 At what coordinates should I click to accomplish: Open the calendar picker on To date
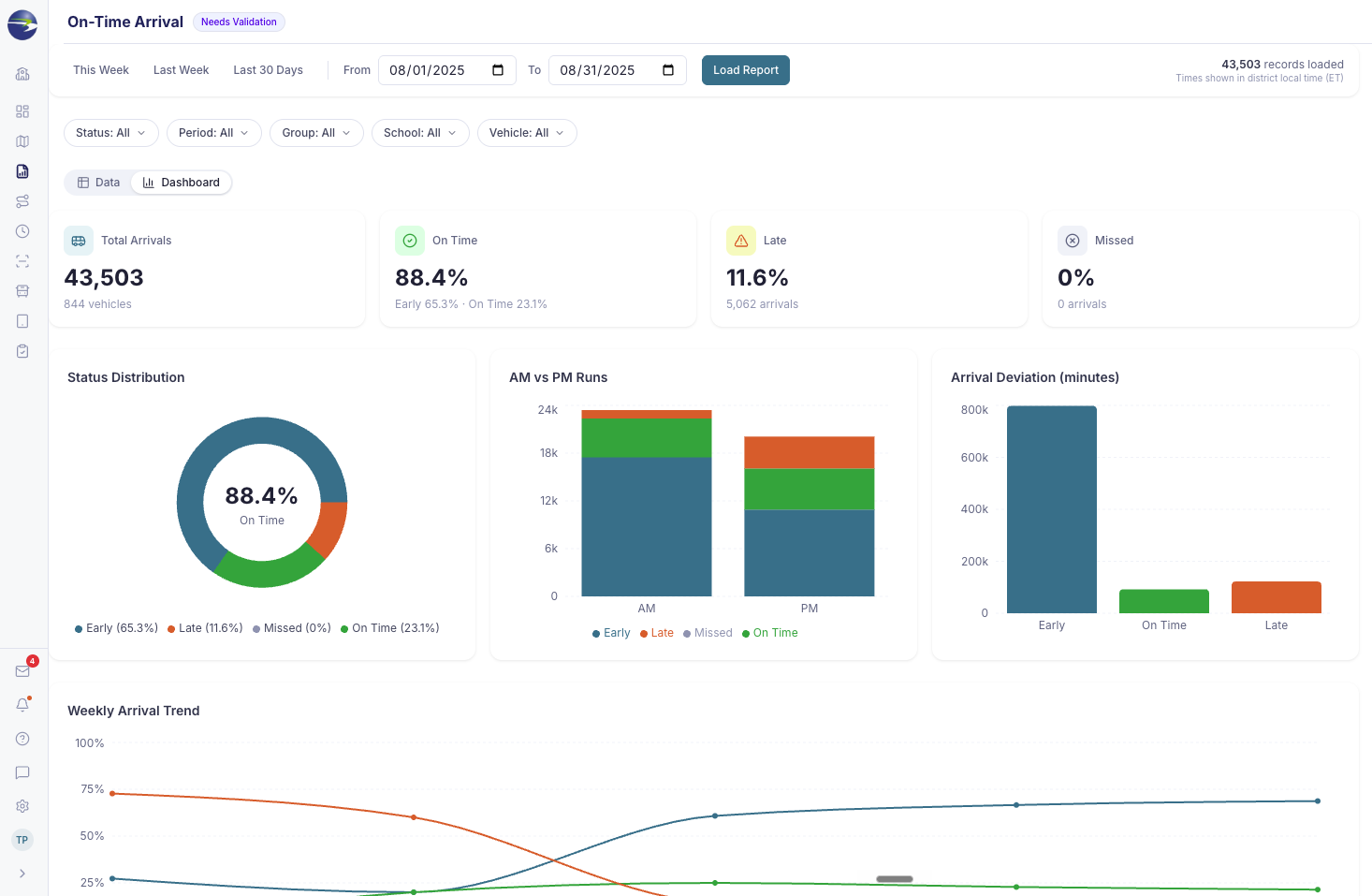point(668,70)
